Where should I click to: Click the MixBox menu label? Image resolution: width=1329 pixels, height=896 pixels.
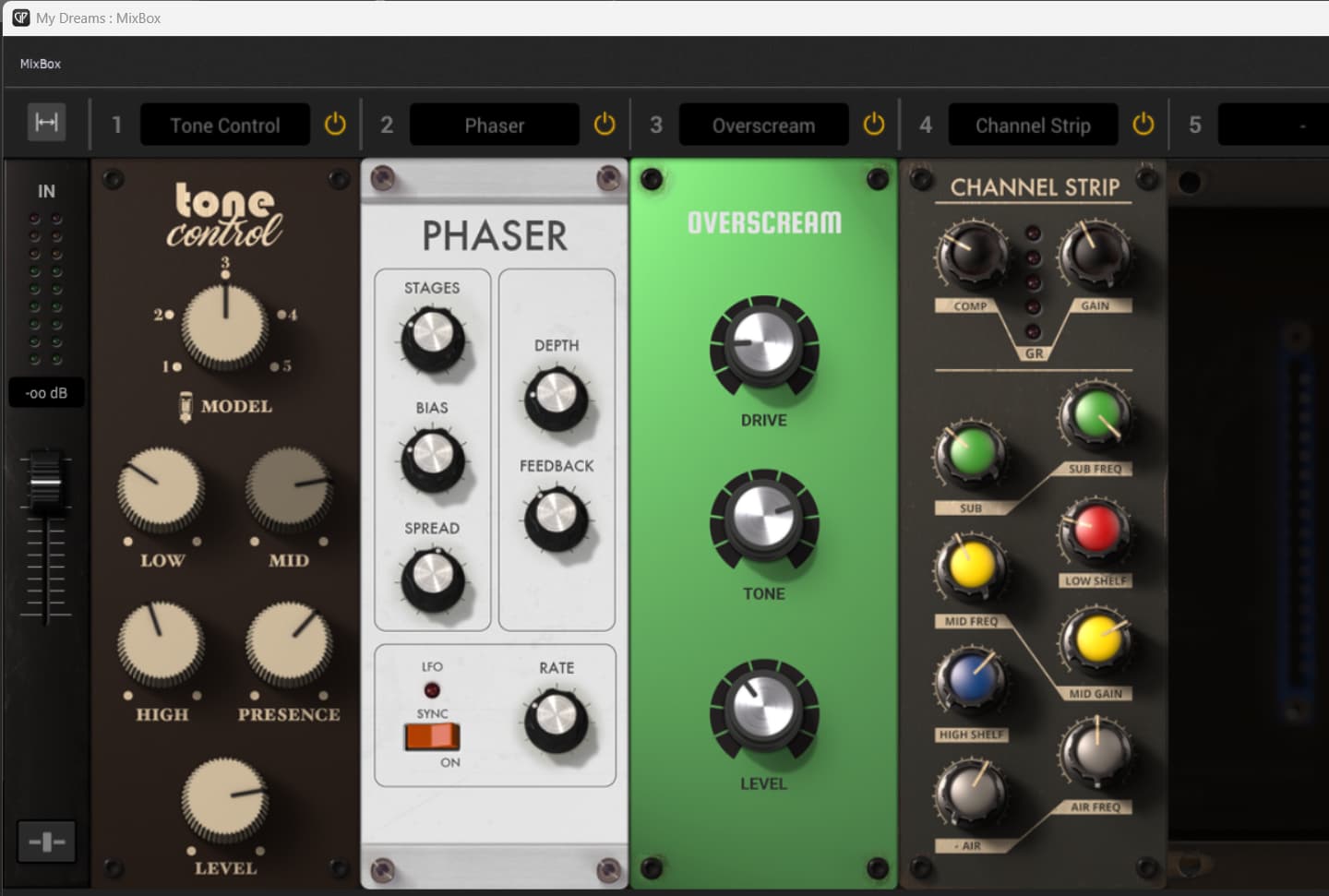pos(41,64)
